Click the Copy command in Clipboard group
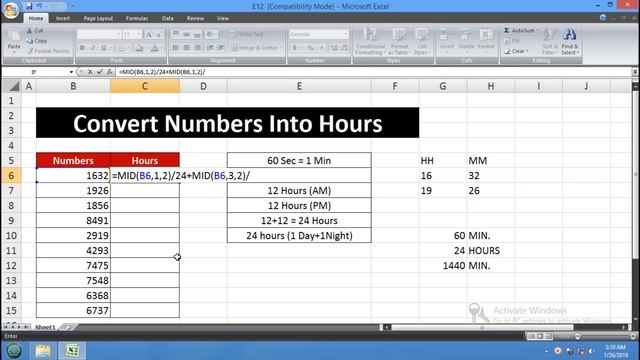Viewport: 640px width, 360px height. (x=36, y=41)
